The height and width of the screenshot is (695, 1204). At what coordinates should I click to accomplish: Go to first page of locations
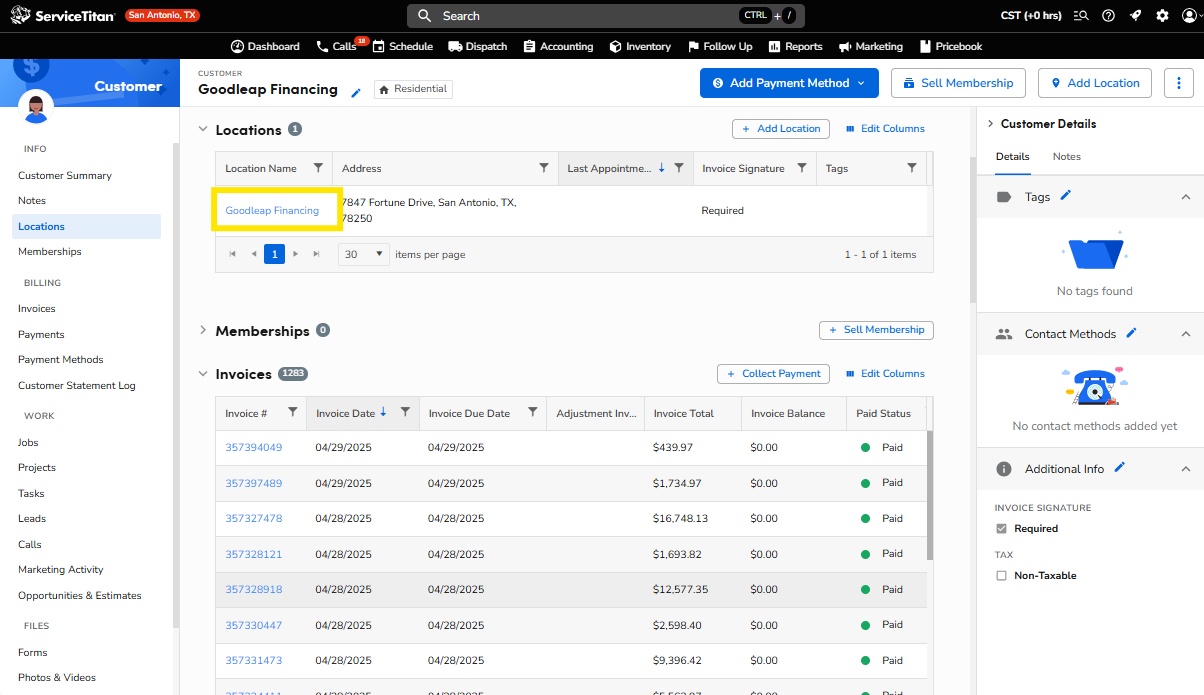click(233, 254)
